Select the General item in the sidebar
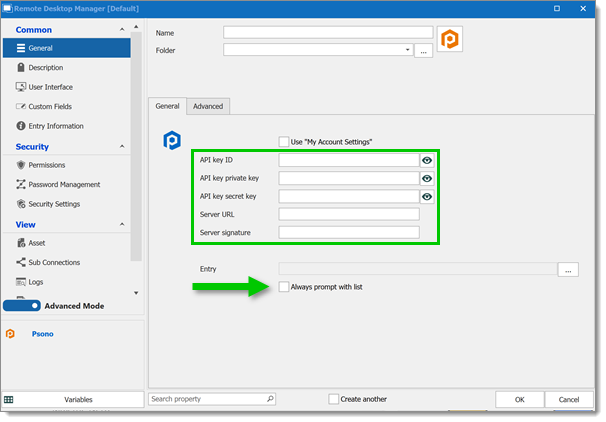Image resolution: width=606 pixels, height=422 pixels. (x=66, y=48)
